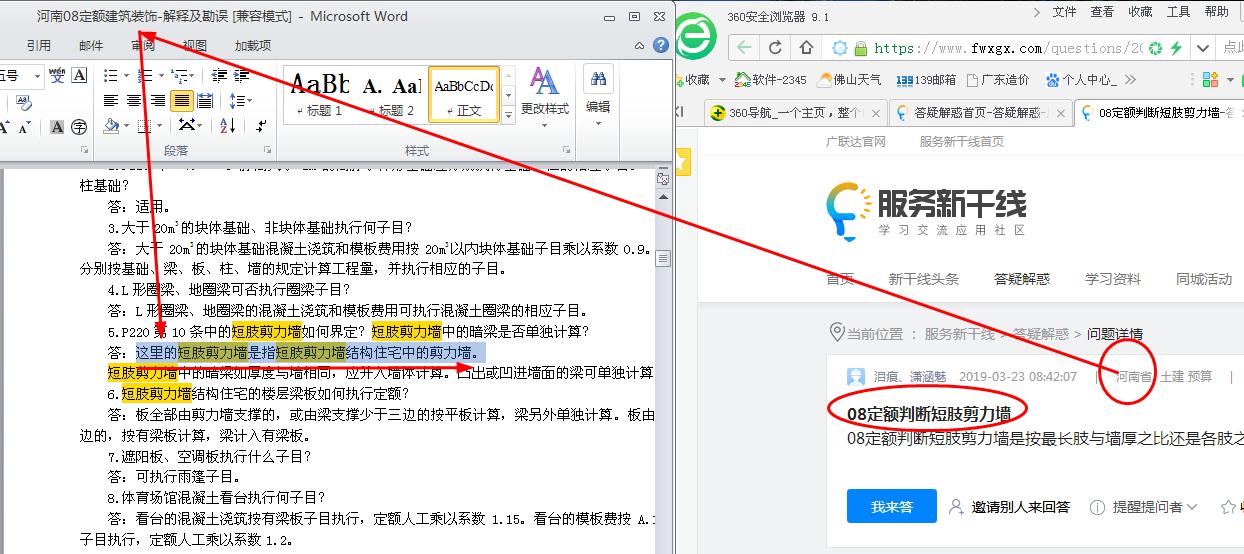
Task: Click 邀请别人来回答 link
Action: click(1010, 507)
